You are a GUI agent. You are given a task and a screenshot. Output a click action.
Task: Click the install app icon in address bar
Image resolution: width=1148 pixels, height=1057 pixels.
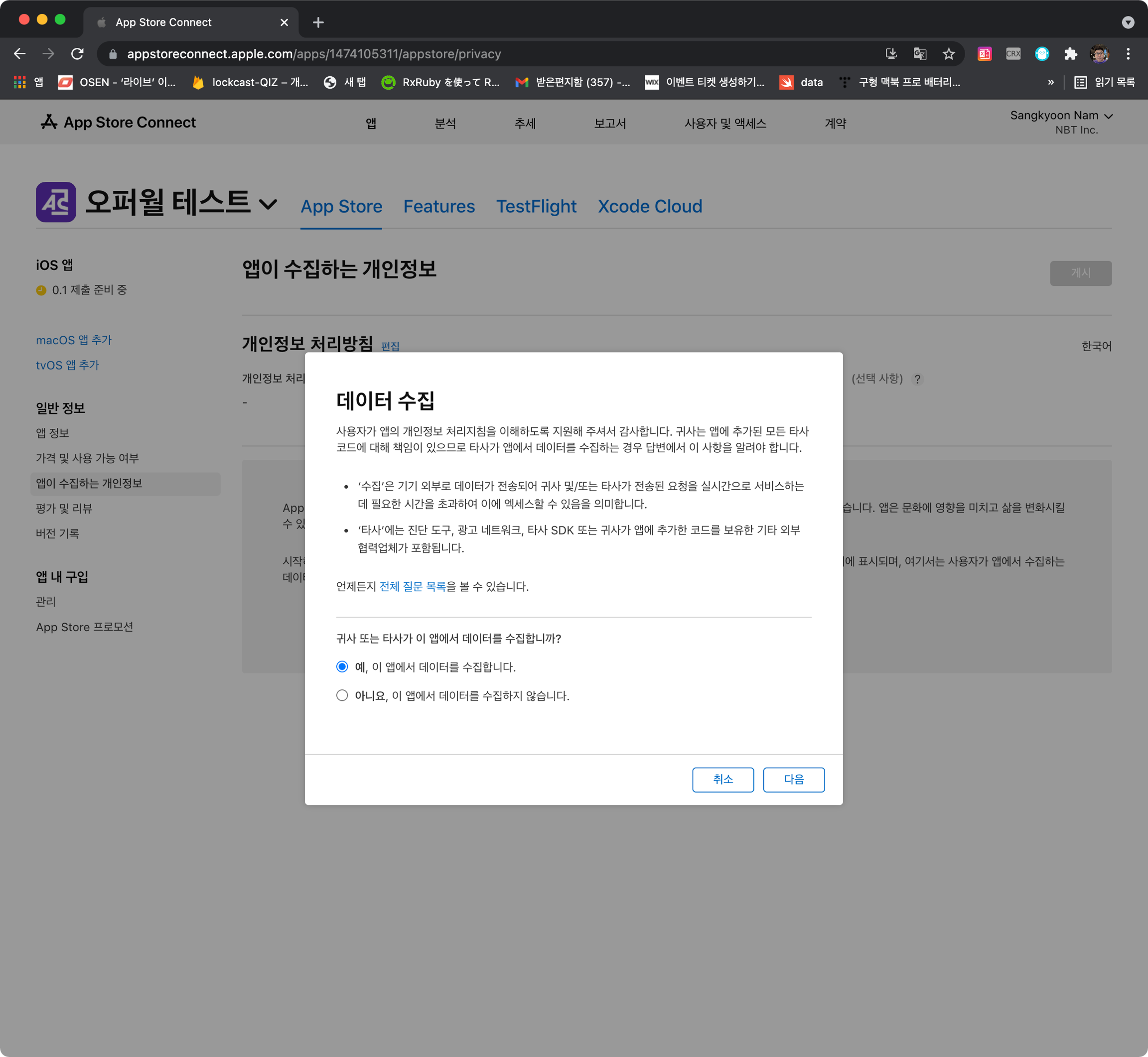pos(890,54)
